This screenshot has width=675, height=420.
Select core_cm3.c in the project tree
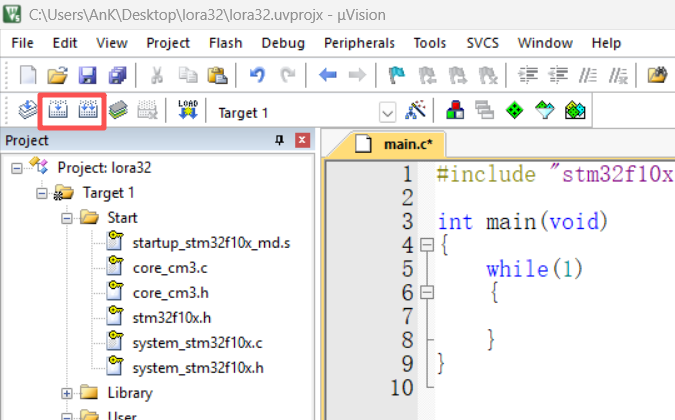(x=170, y=268)
